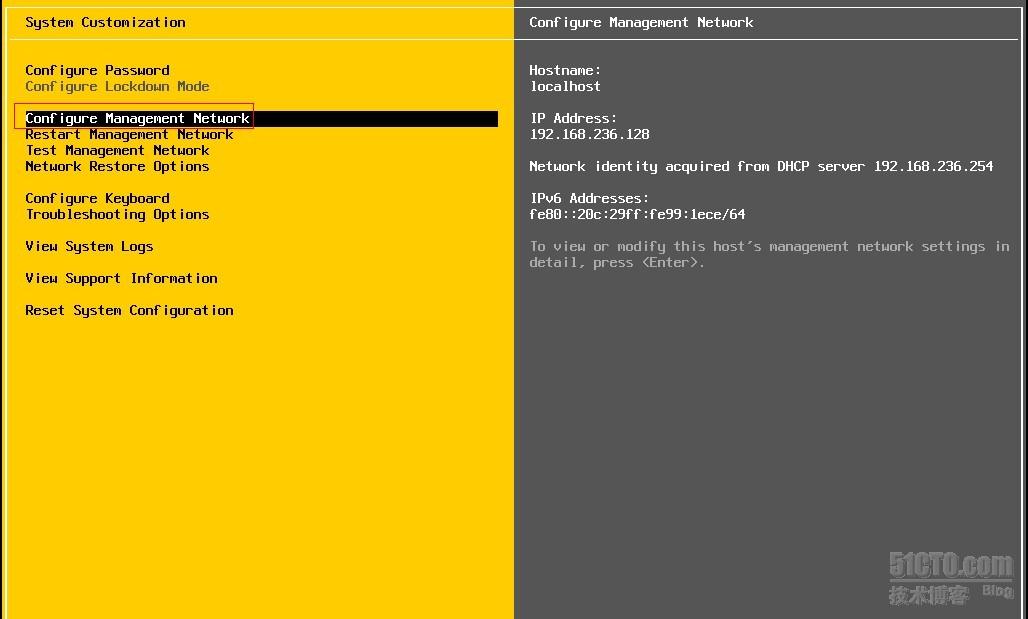Select Reset System Configuration

129,311
